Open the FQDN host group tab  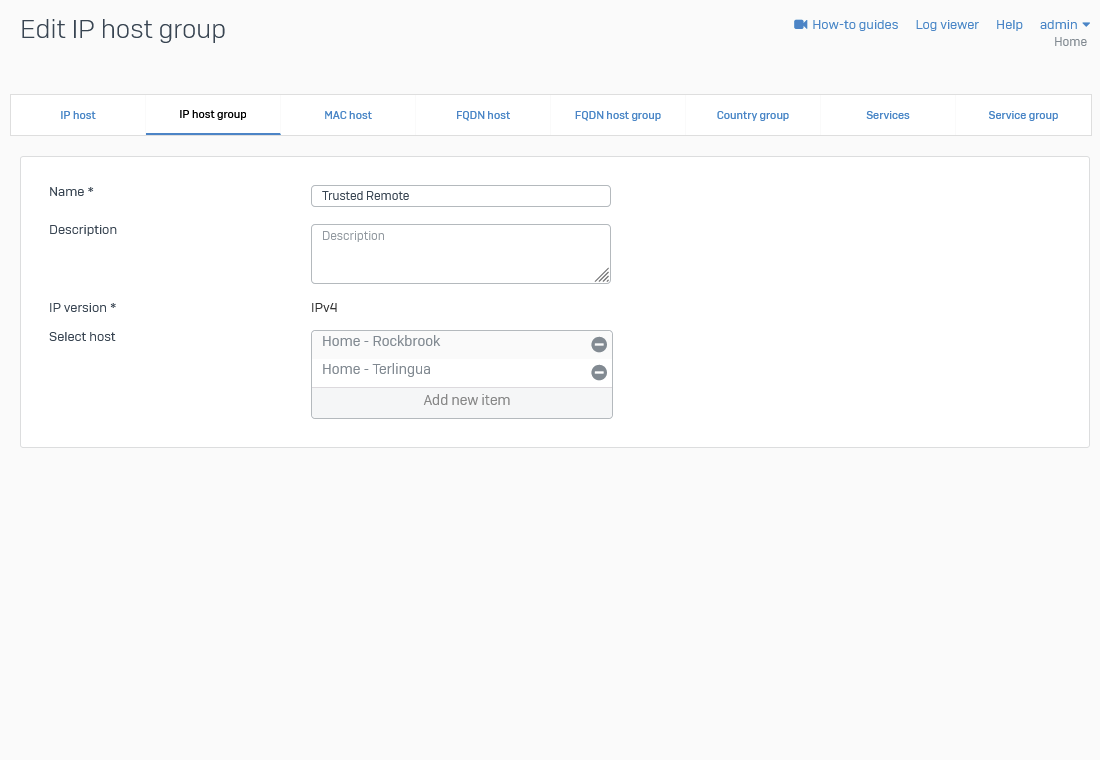click(618, 115)
